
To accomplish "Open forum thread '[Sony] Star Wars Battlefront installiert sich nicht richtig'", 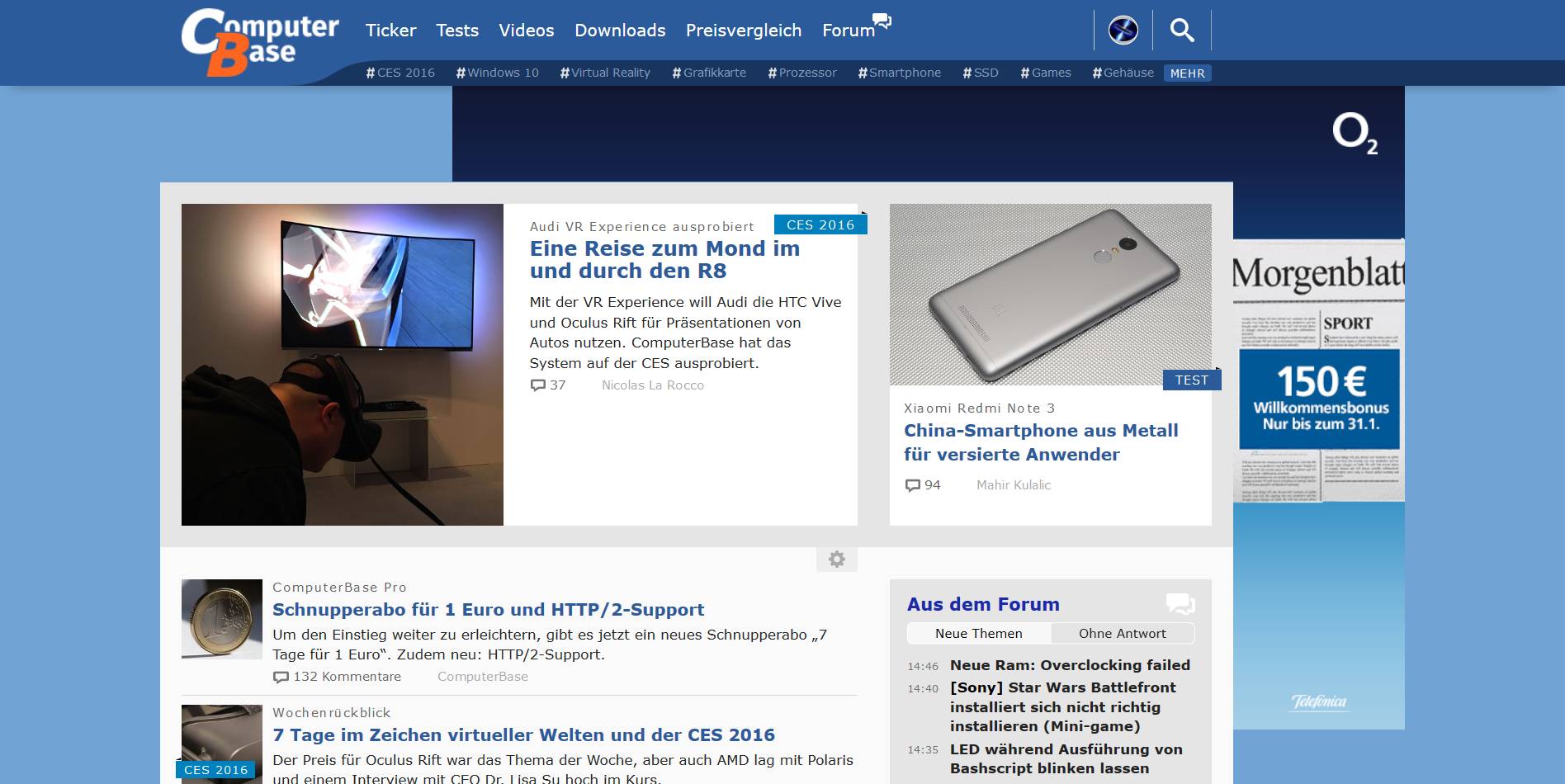I will (1063, 706).
